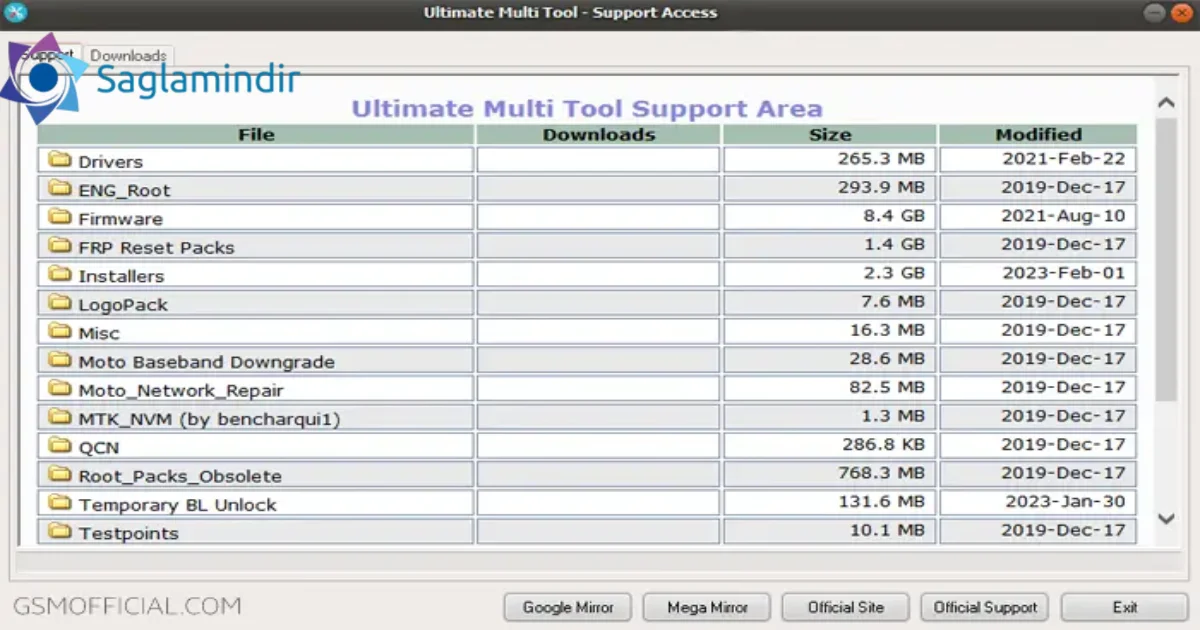Image resolution: width=1200 pixels, height=630 pixels.
Task: Click the 10.1 MB size cell
Action: click(x=830, y=530)
